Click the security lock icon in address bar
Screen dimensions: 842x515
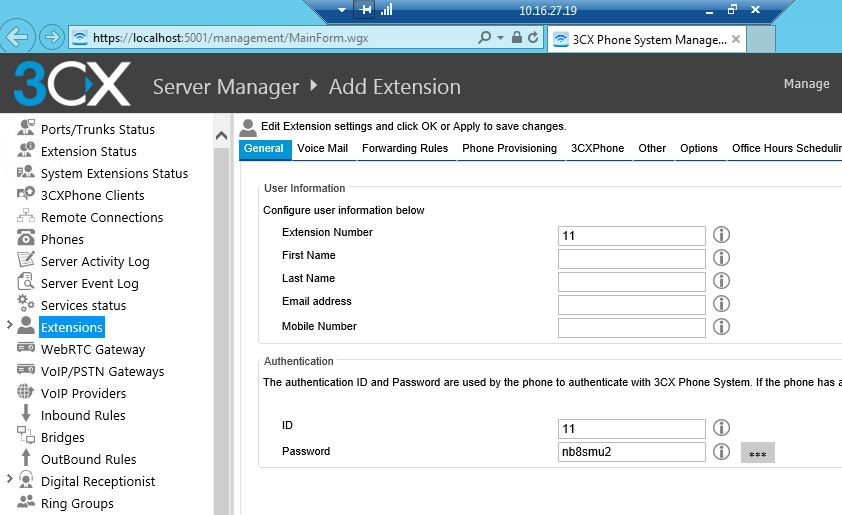pyautogui.click(x=517, y=37)
